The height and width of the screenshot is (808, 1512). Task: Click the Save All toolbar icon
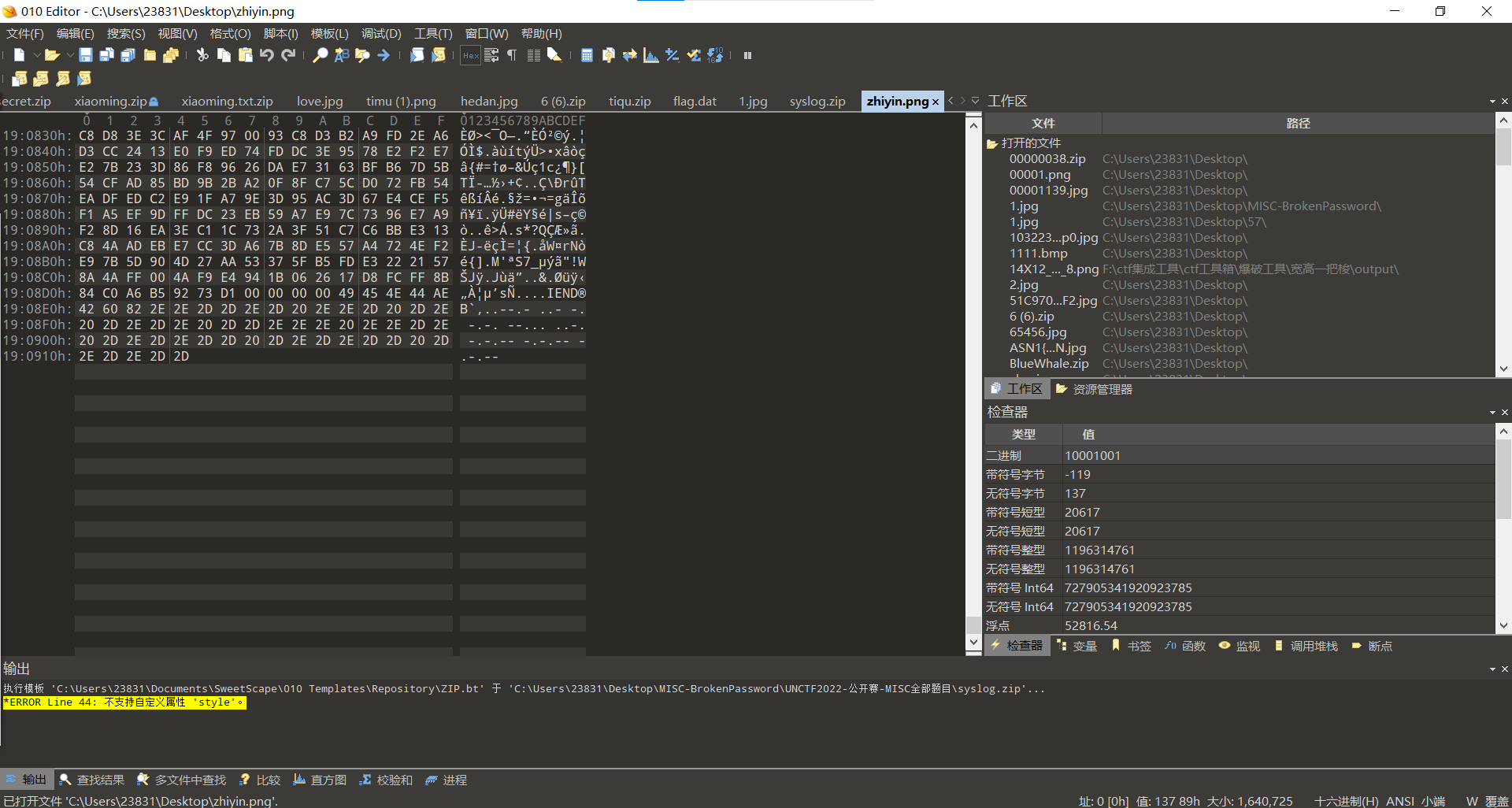coord(128,55)
